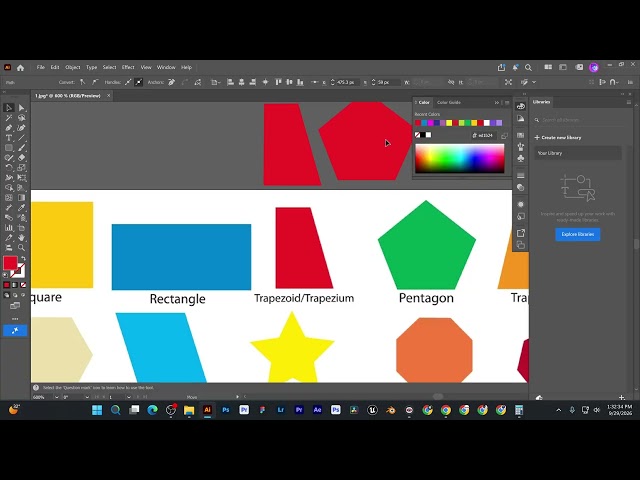Set paint mode to Gradient
The height and width of the screenshot is (480, 640).
15,285
